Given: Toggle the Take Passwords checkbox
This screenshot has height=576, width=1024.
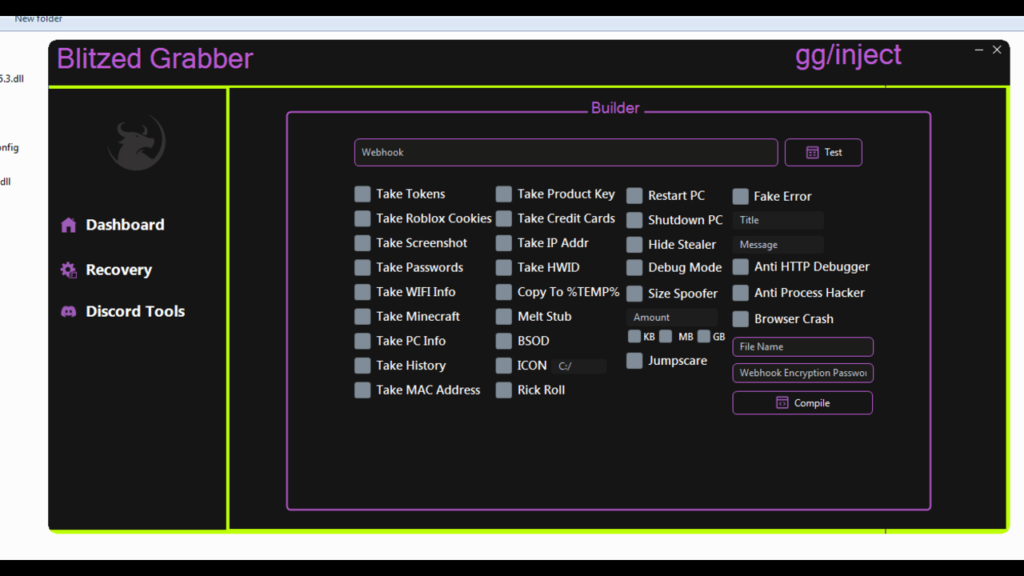Looking at the screenshot, I should click(x=362, y=267).
